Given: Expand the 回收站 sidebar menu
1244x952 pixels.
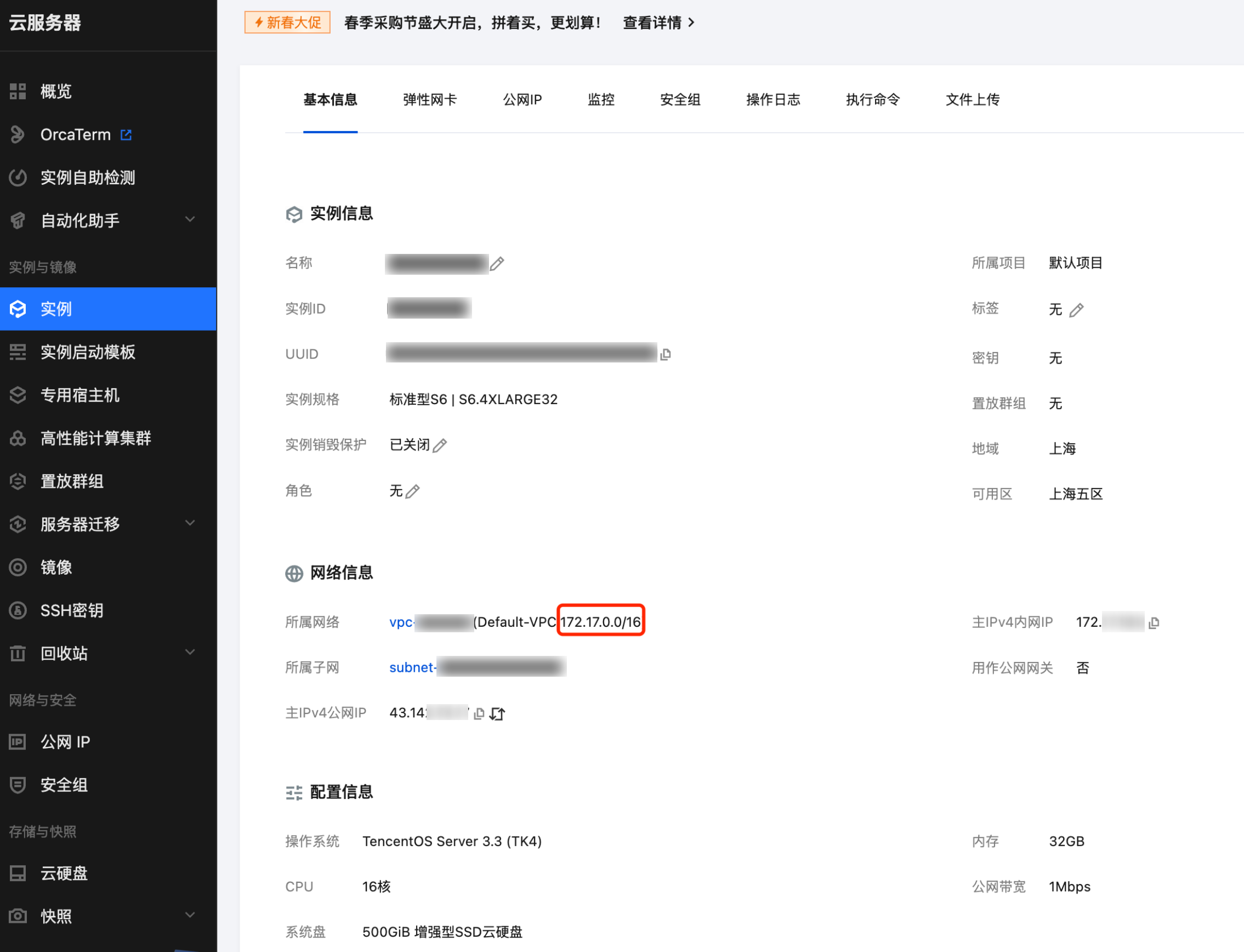Looking at the screenshot, I should (x=190, y=653).
